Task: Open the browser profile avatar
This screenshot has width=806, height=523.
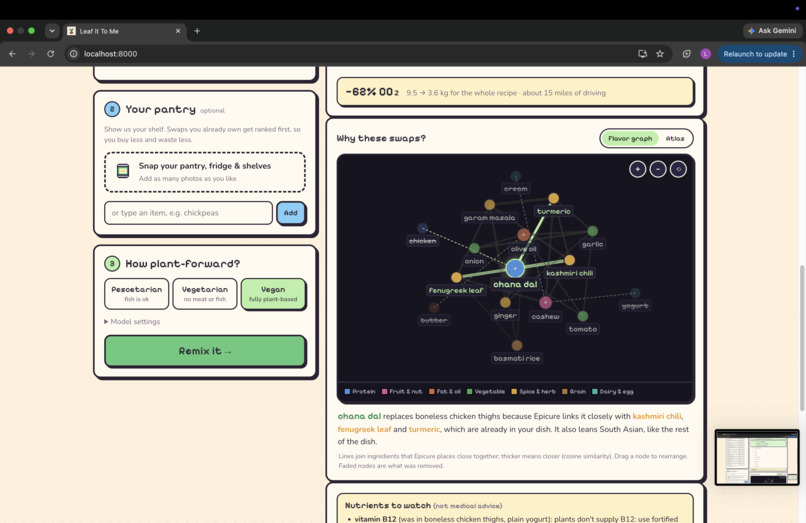Action: (705, 53)
